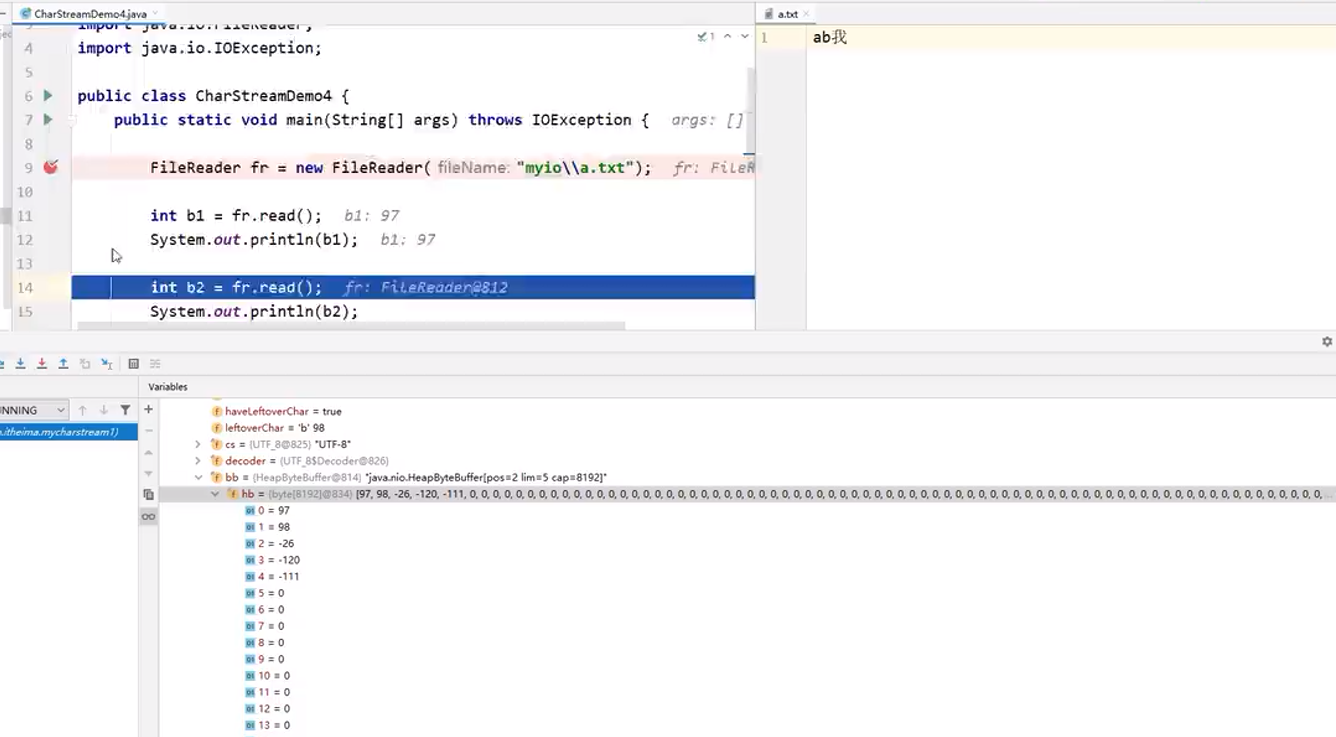Click import java.io.IOException line

pyautogui.click(x=199, y=48)
